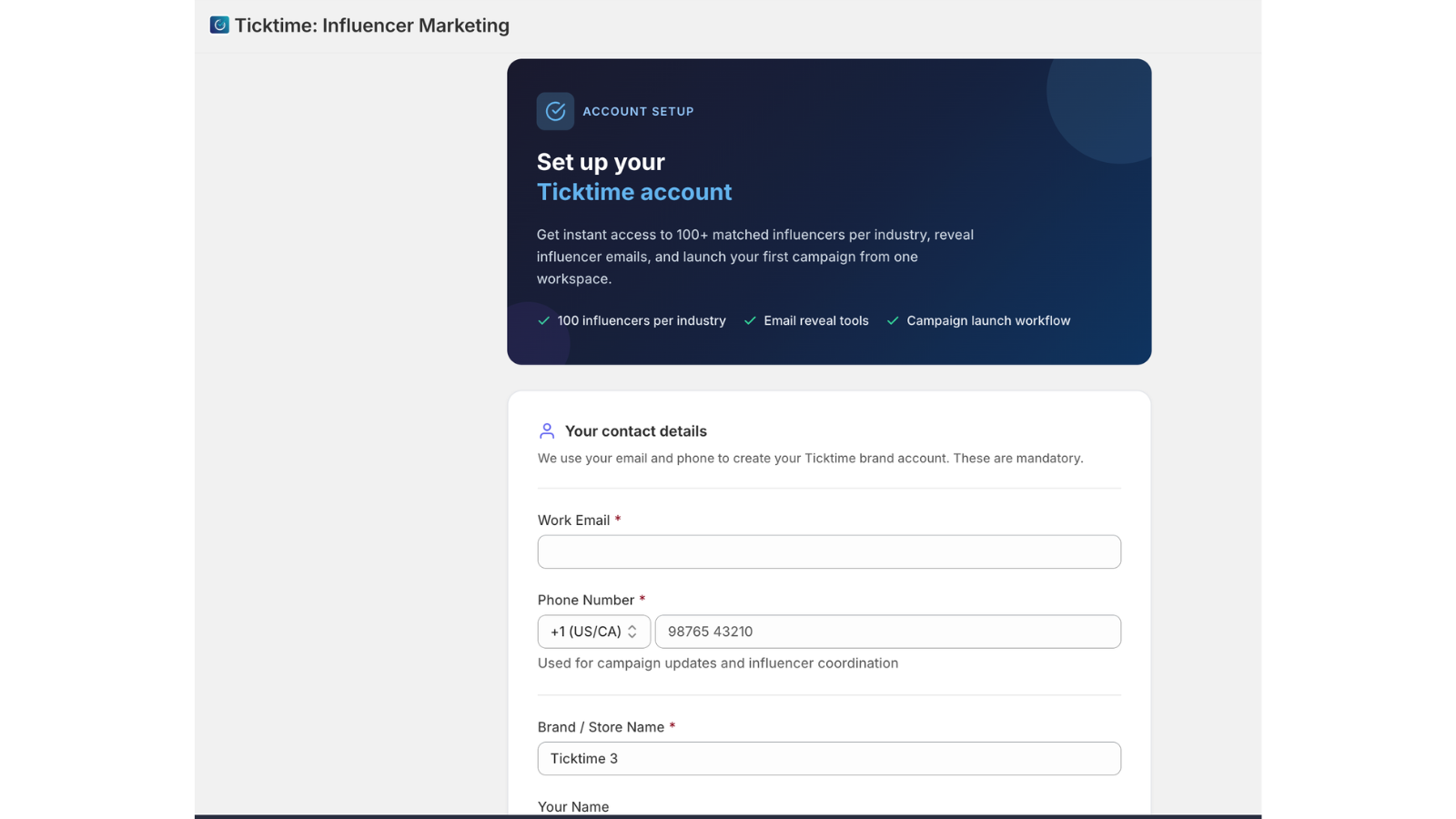The height and width of the screenshot is (819, 1456).
Task: Click the Account Setup checkmark badge icon
Action: coord(555,111)
